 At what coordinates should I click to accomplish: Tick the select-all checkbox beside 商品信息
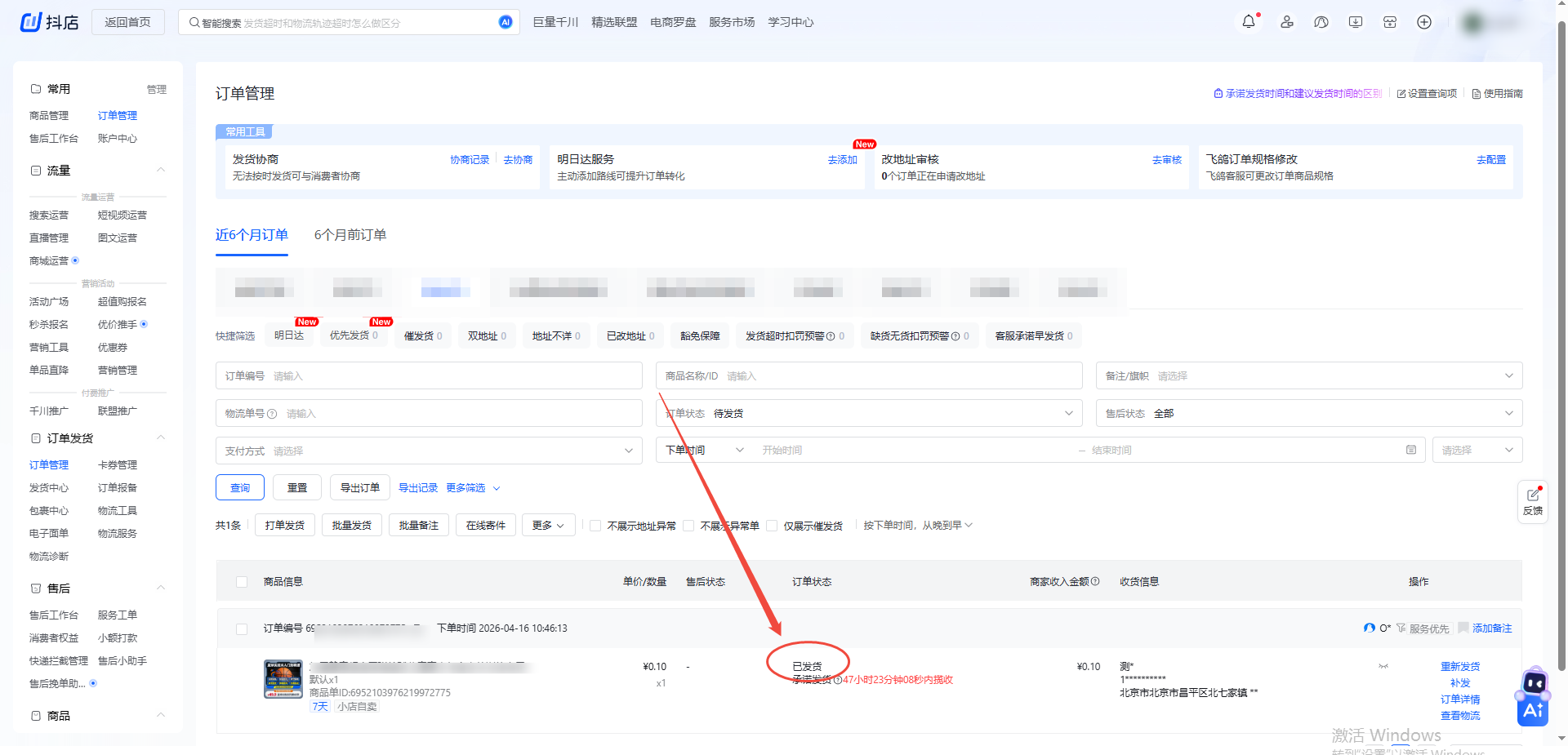click(242, 582)
